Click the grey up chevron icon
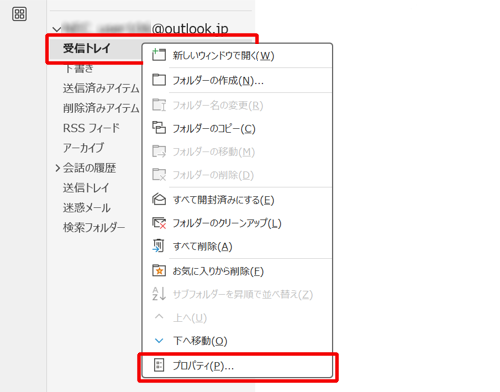This screenshot has width=500, height=392. pyautogui.click(x=159, y=316)
